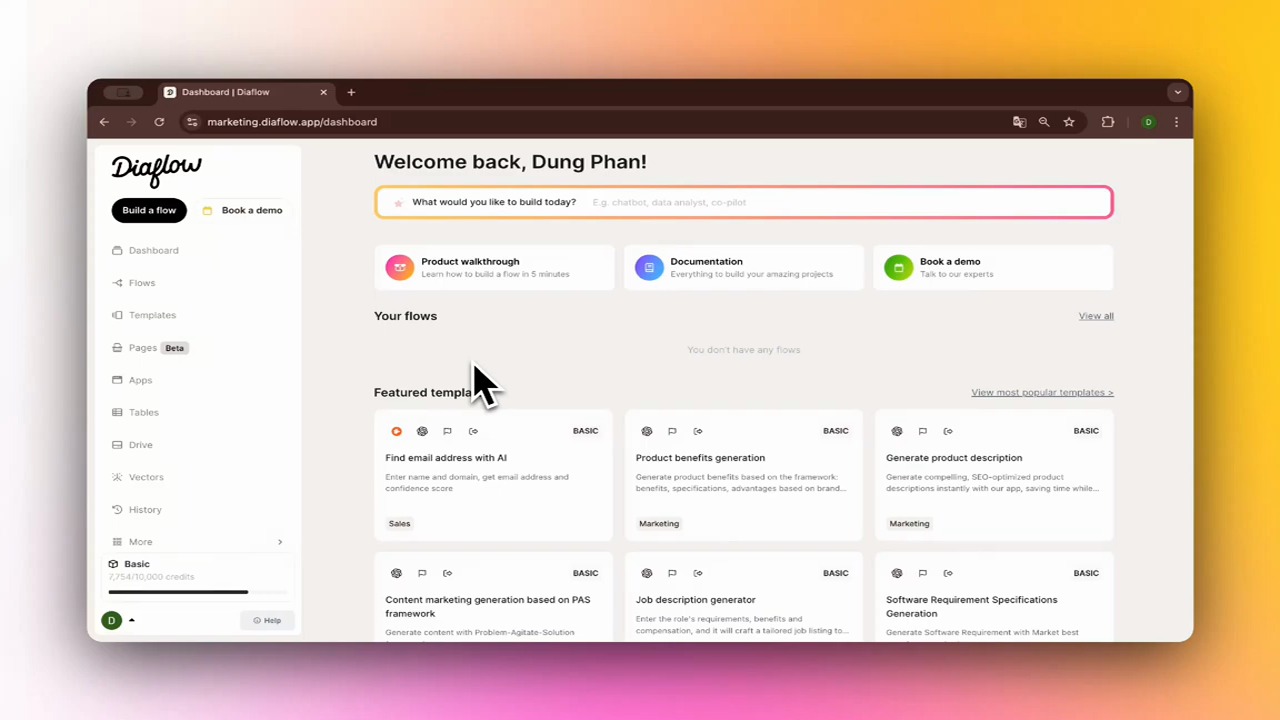Click the flag icon on Find email address card
This screenshot has height=720, width=1280.
447,431
